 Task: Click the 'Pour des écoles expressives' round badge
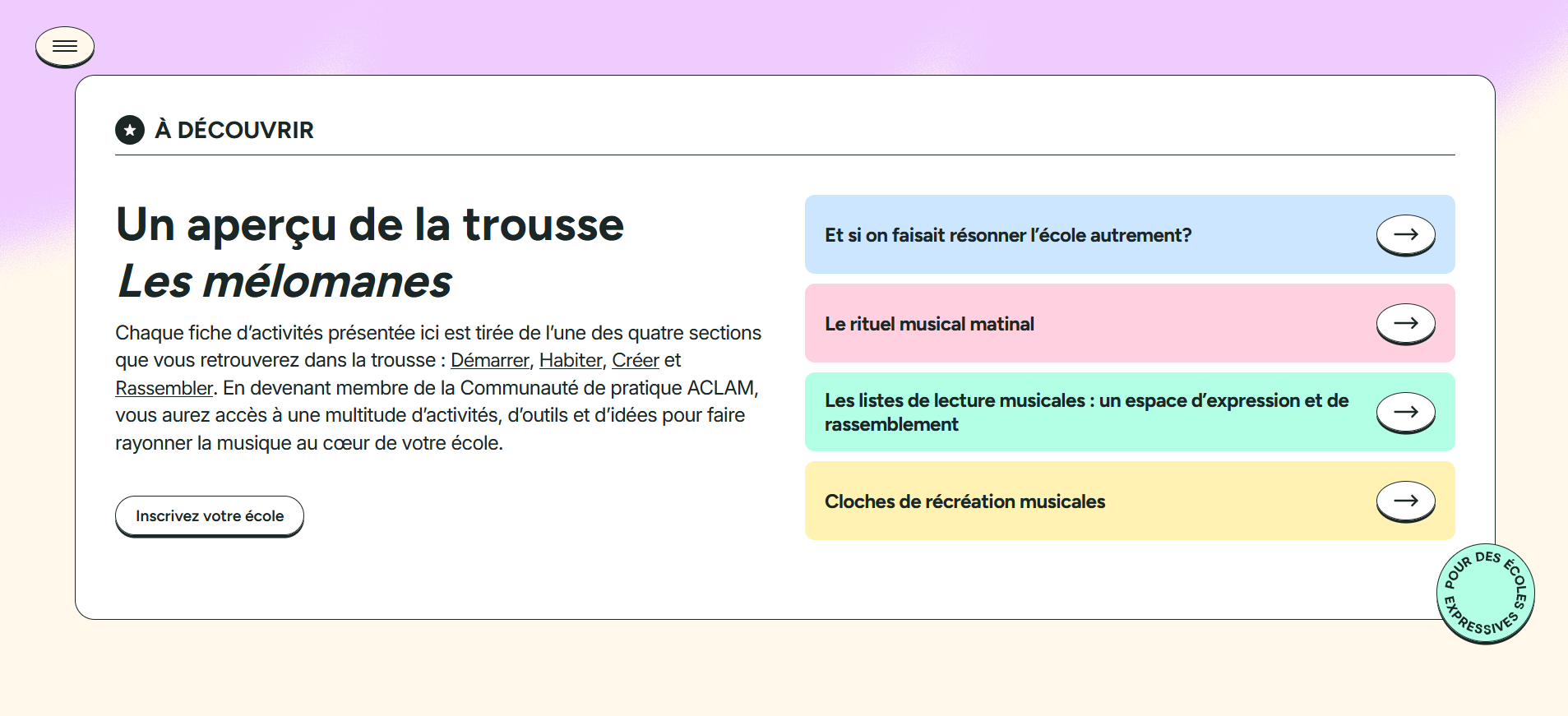pos(1484,593)
